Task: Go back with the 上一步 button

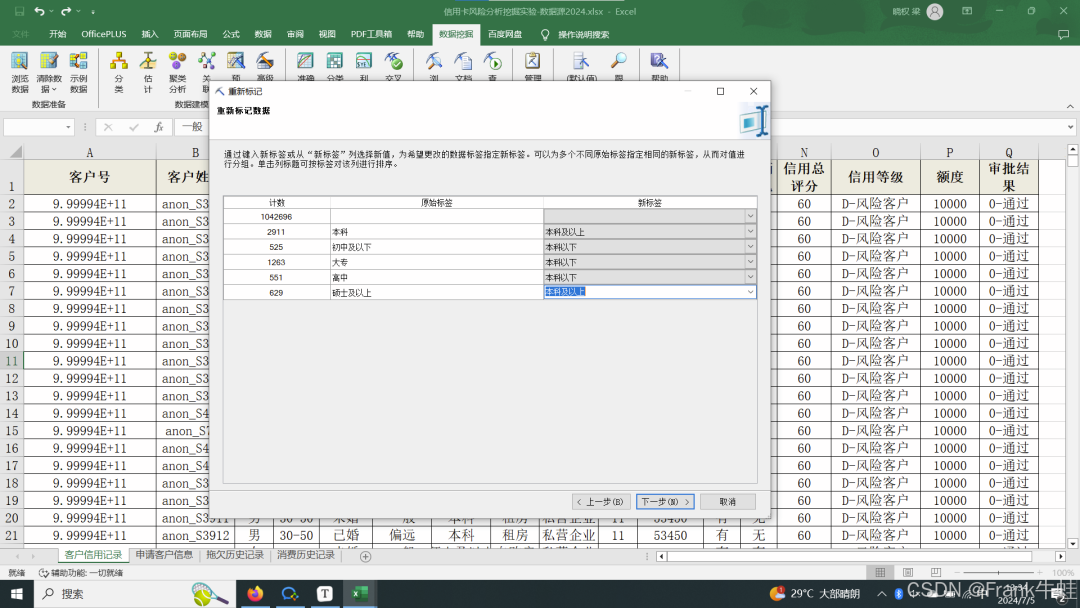Action: click(x=601, y=501)
